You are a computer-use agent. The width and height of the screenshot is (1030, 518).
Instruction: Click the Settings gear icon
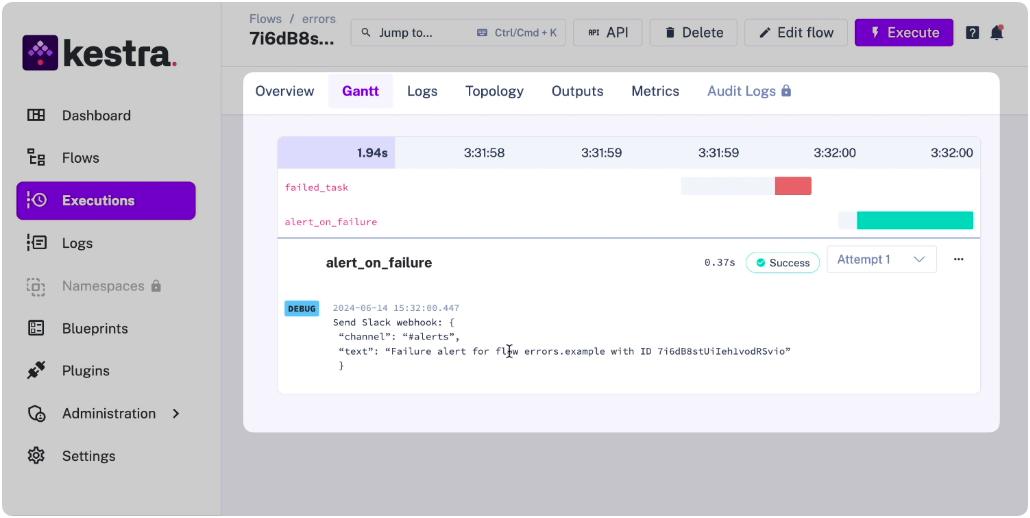35,456
